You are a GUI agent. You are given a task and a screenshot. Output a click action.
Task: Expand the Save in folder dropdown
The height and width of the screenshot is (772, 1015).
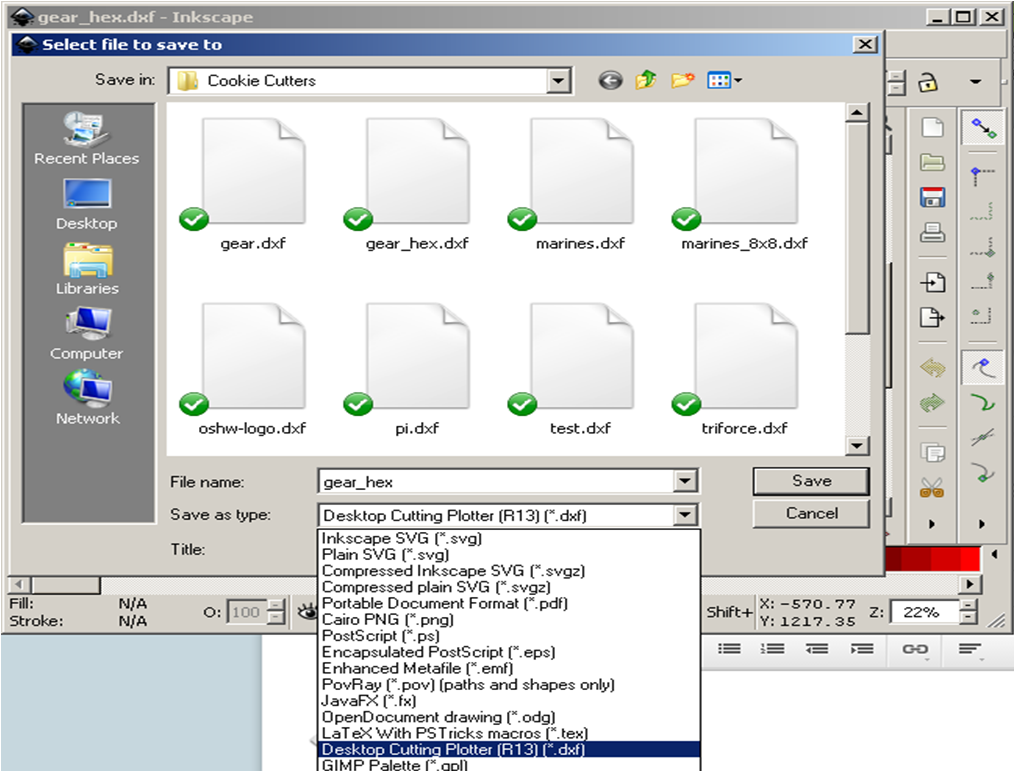click(x=557, y=81)
